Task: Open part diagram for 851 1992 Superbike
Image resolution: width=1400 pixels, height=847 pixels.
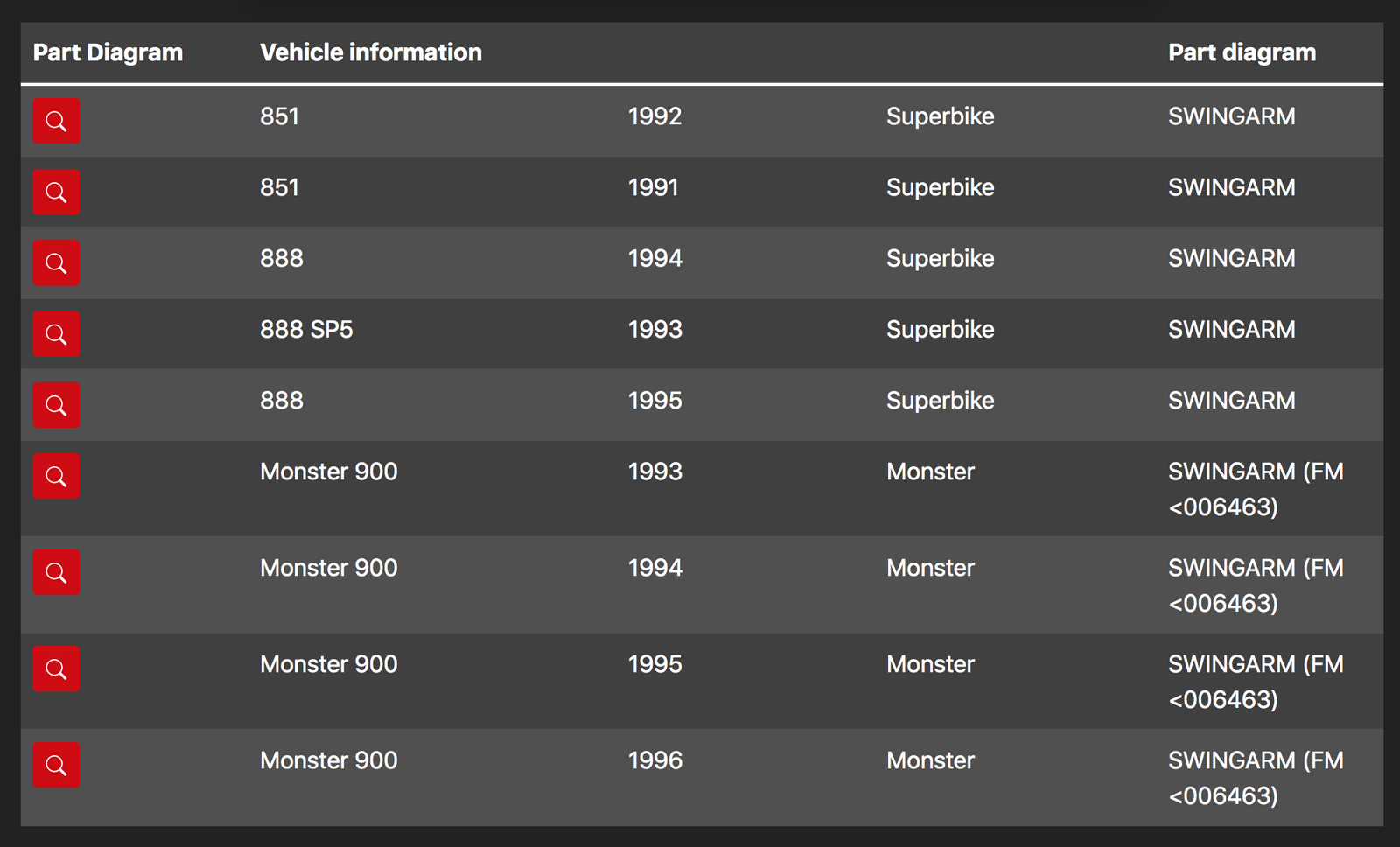Action: (56, 121)
